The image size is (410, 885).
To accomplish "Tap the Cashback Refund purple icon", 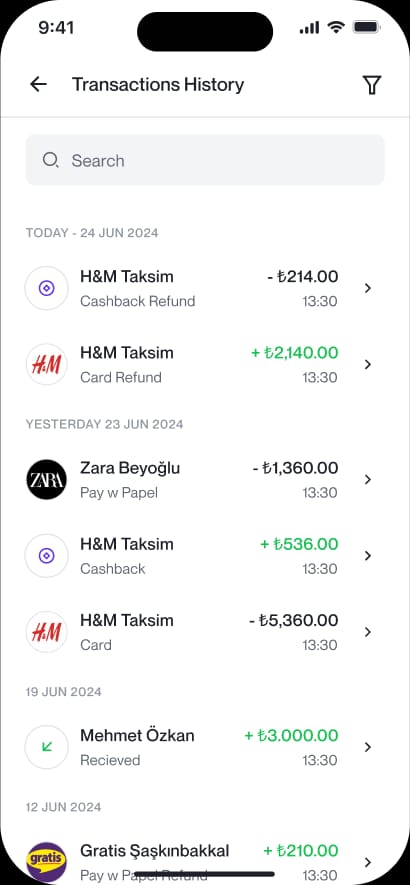I will point(46,288).
